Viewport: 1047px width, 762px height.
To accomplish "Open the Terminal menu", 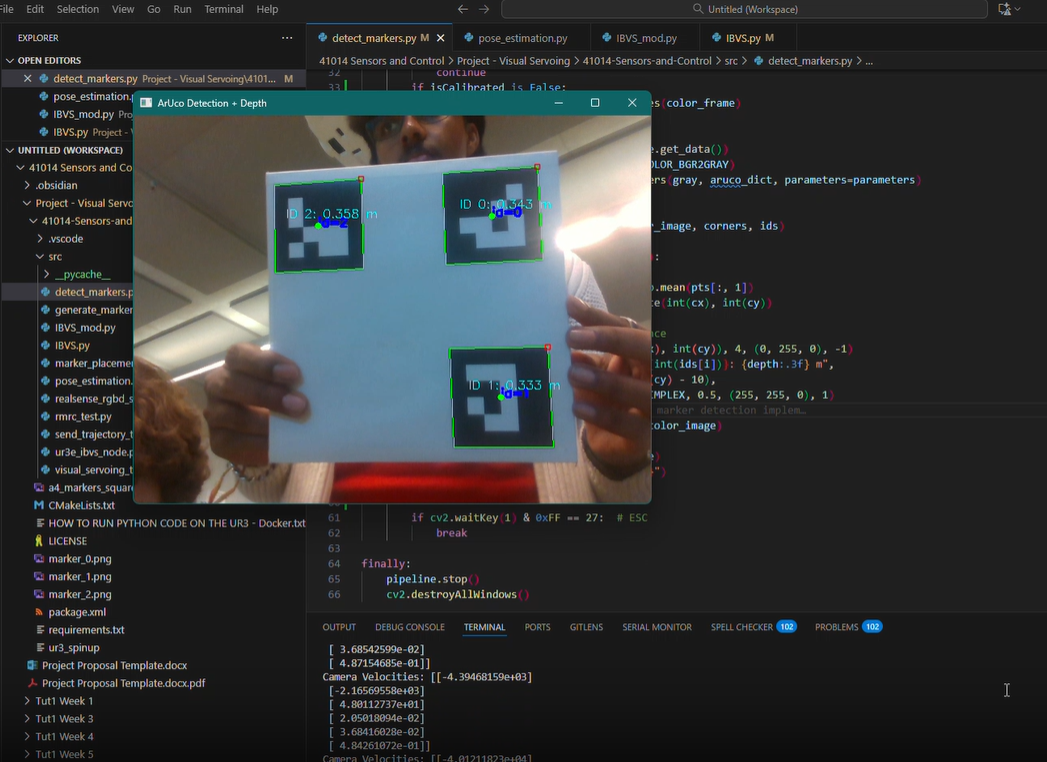I will click(x=224, y=9).
